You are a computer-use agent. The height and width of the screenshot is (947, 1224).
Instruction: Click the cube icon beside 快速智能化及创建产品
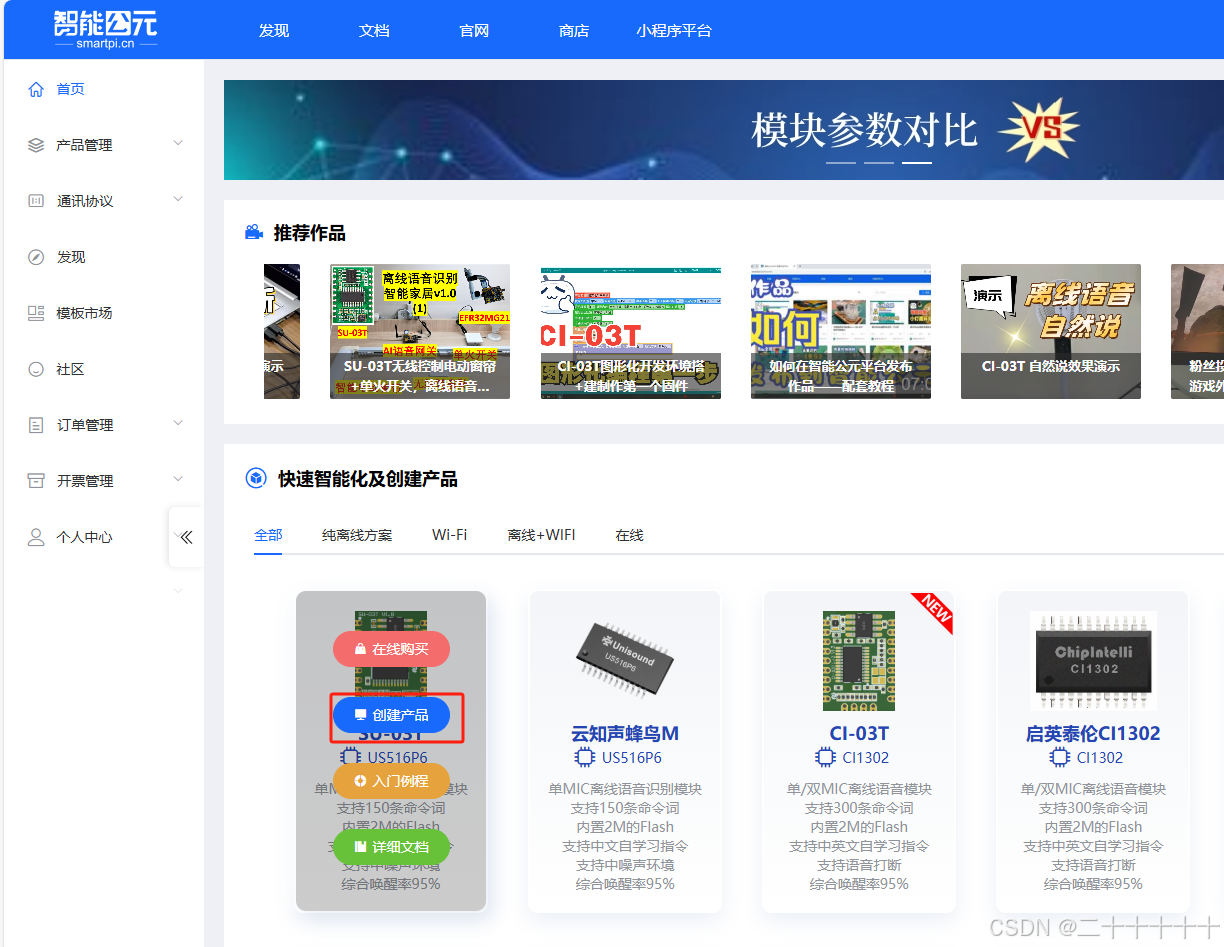(255, 479)
